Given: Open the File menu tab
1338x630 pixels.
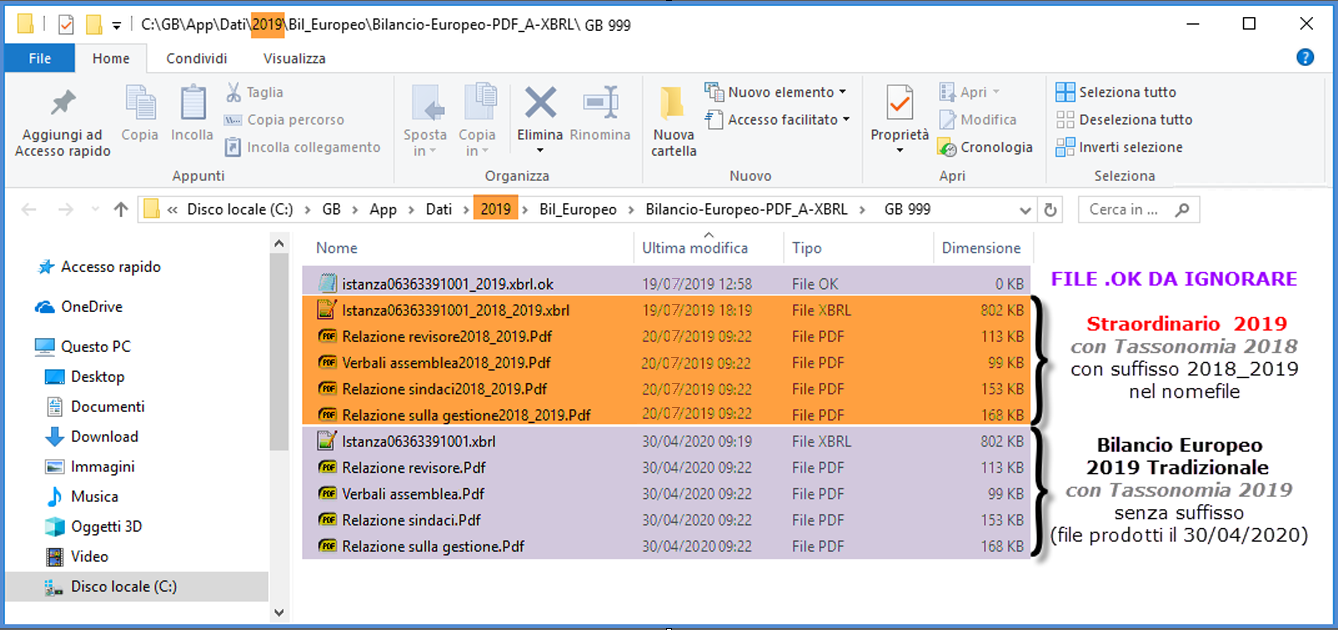Looking at the screenshot, I should point(40,58).
